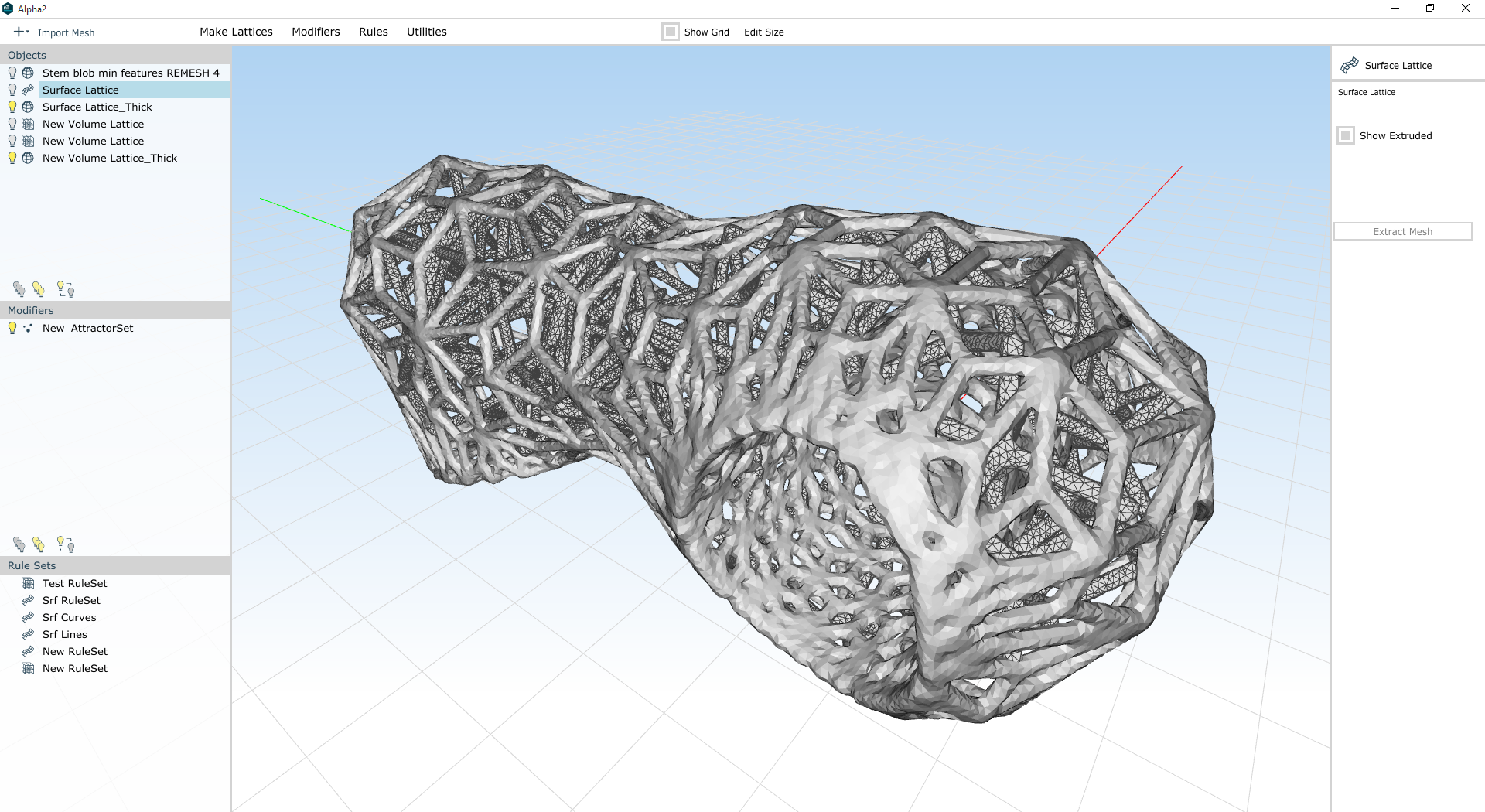Click the Import Mesh label
1485x812 pixels.
(x=66, y=32)
